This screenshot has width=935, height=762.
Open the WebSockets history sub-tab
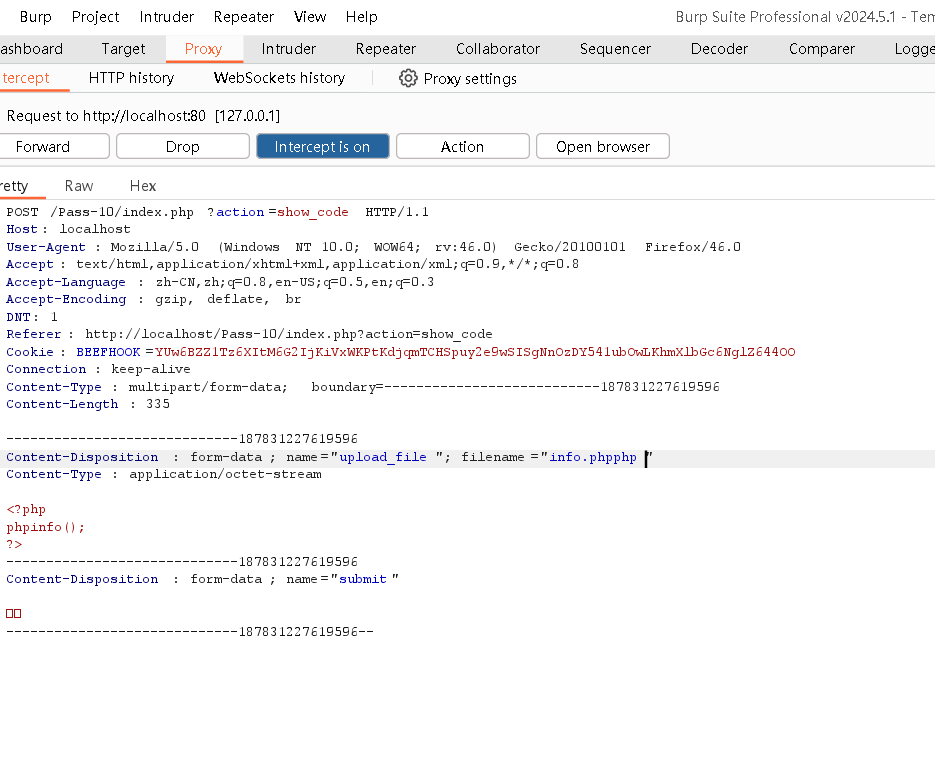coord(279,78)
